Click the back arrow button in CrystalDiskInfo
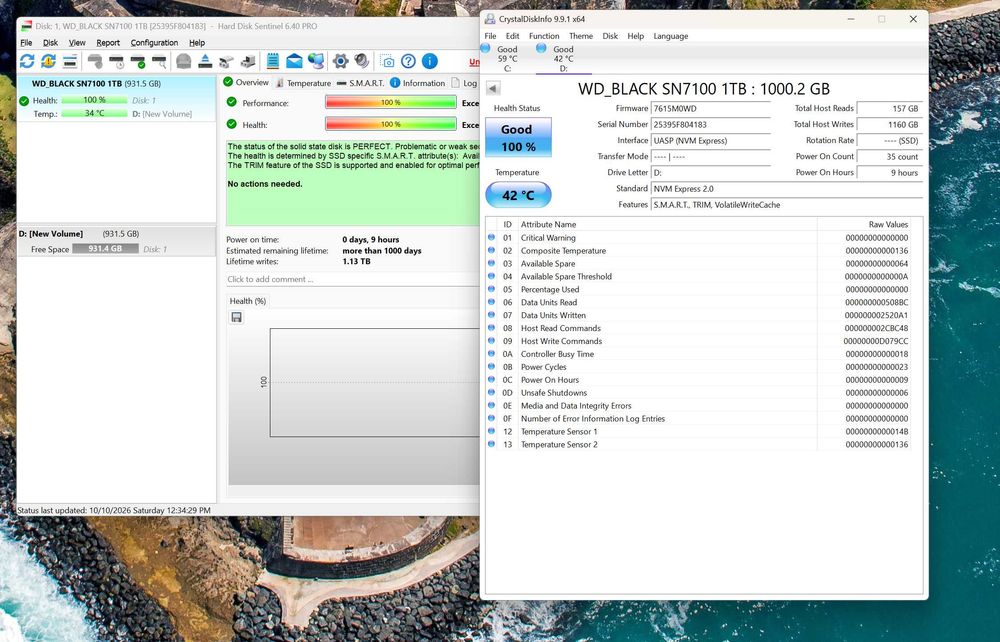This screenshot has height=642, width=1000. pos(493,89)
